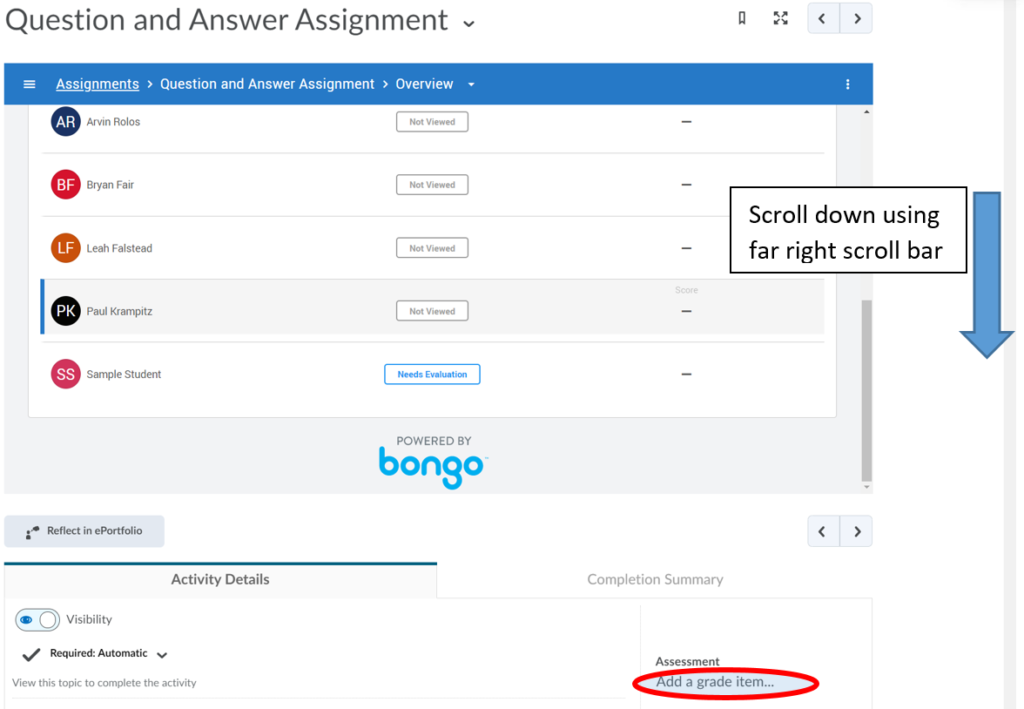Click Sample Student SS avatar
This screenshot has height=709, width=1024.
[x=65, y=374]
